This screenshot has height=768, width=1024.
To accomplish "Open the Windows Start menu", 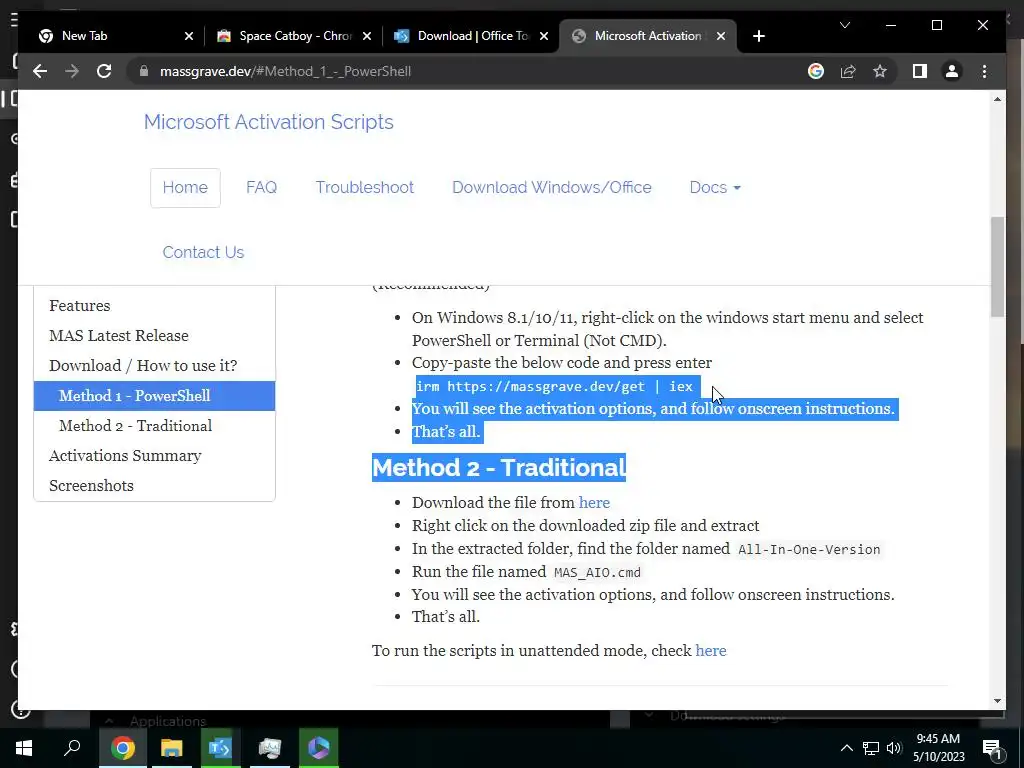I will coord(24,748).
